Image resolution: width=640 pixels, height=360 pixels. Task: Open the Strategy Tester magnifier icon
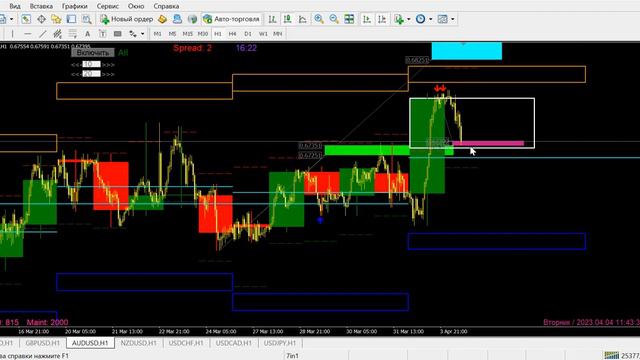pos(87,19)
